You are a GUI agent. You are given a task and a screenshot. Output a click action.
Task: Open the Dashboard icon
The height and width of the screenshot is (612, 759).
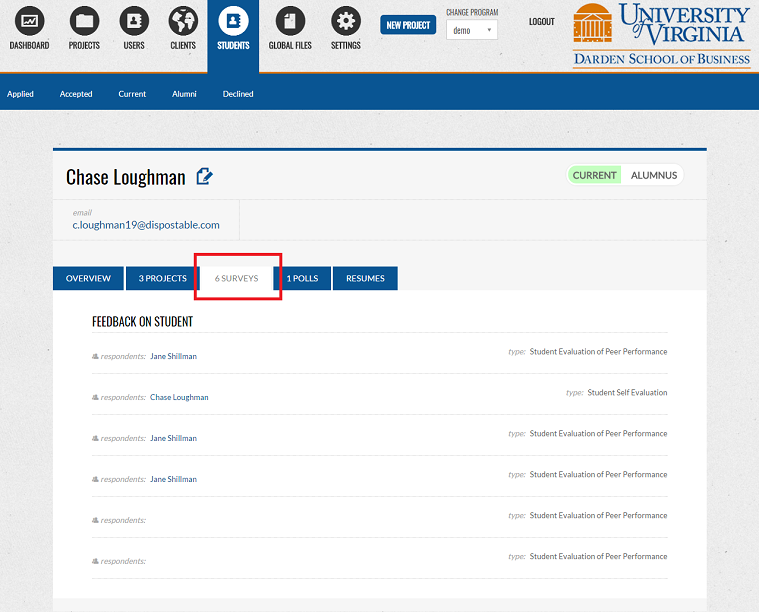pos(29,21)
